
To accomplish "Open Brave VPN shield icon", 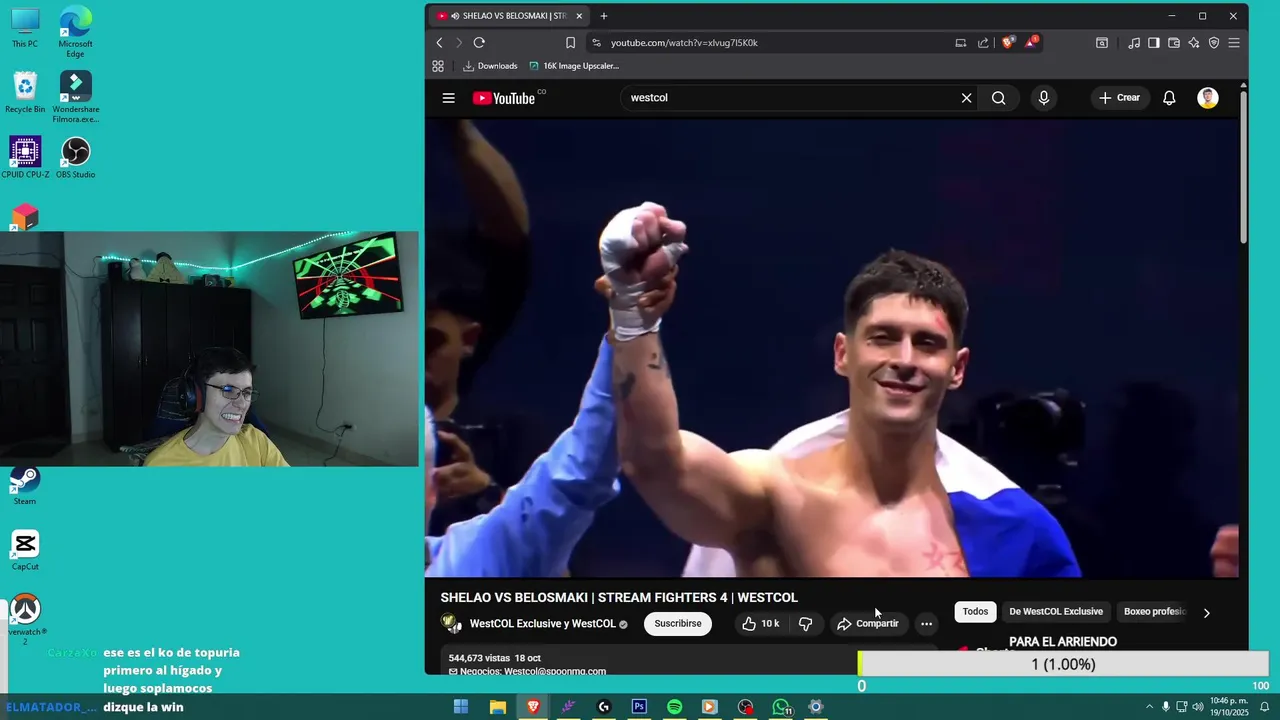I will tap(1214, 43).
